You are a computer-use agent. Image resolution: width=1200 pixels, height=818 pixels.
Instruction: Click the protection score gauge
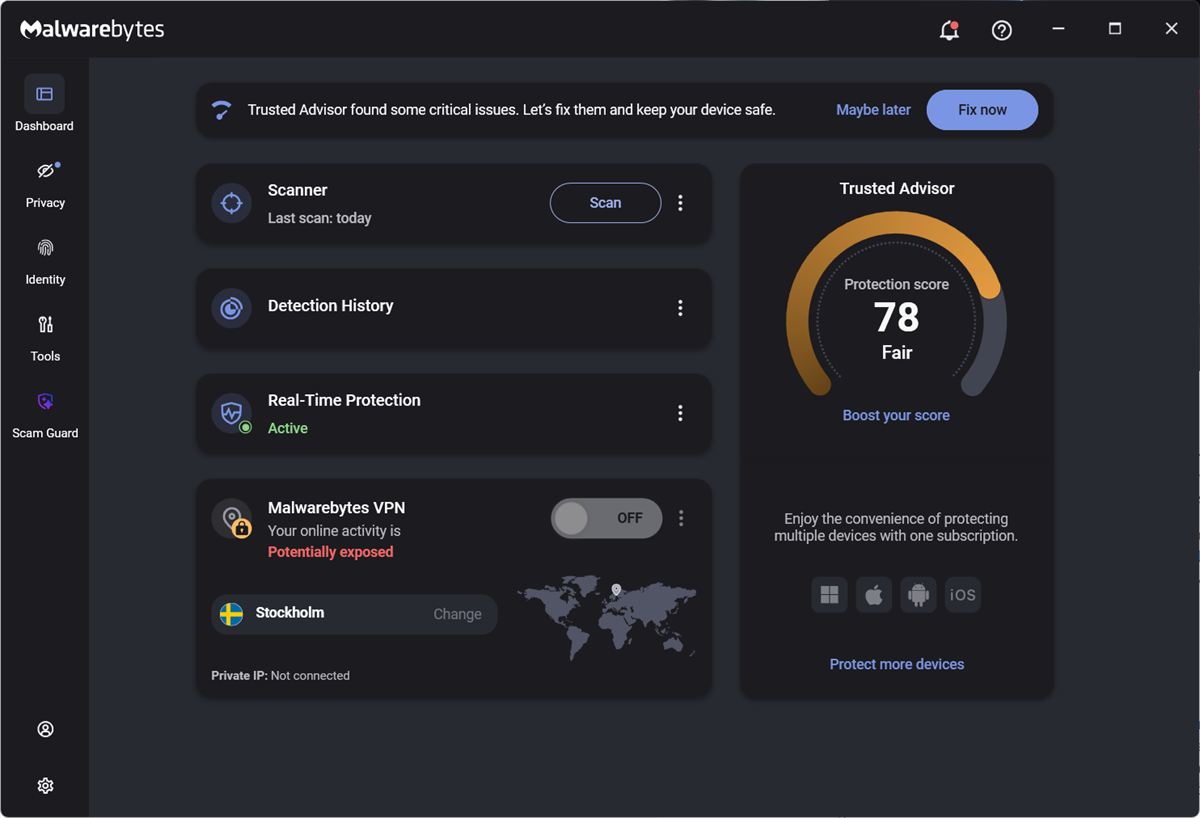[x=896, y=305]
